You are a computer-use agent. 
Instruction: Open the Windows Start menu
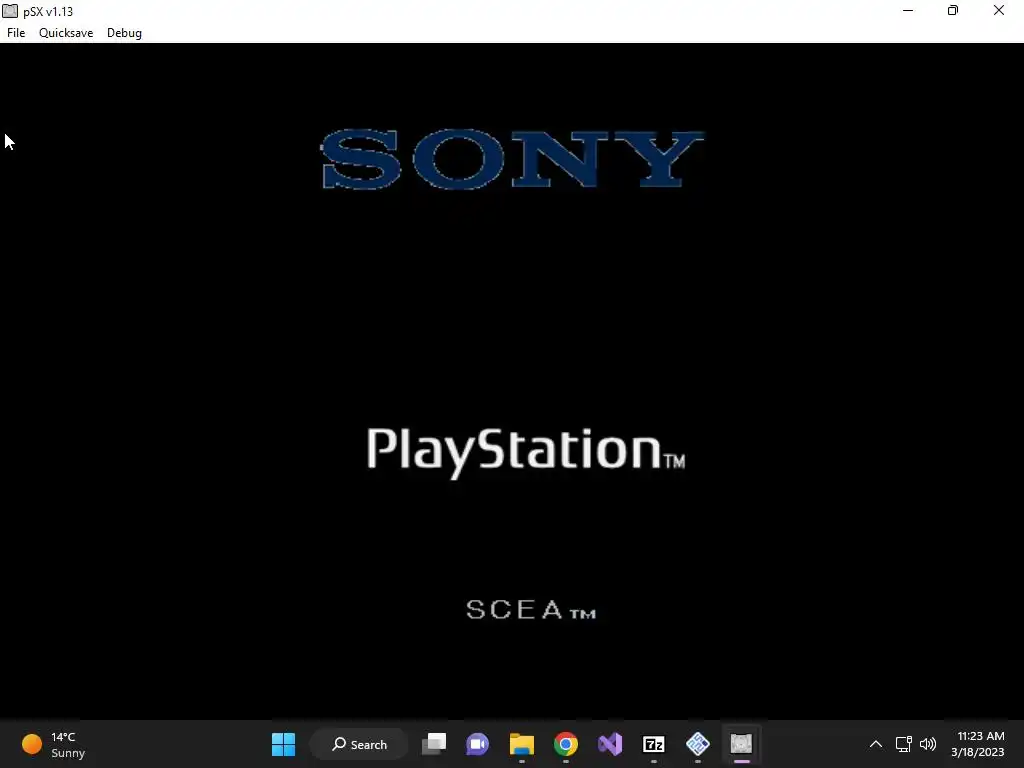coord(283,744)
